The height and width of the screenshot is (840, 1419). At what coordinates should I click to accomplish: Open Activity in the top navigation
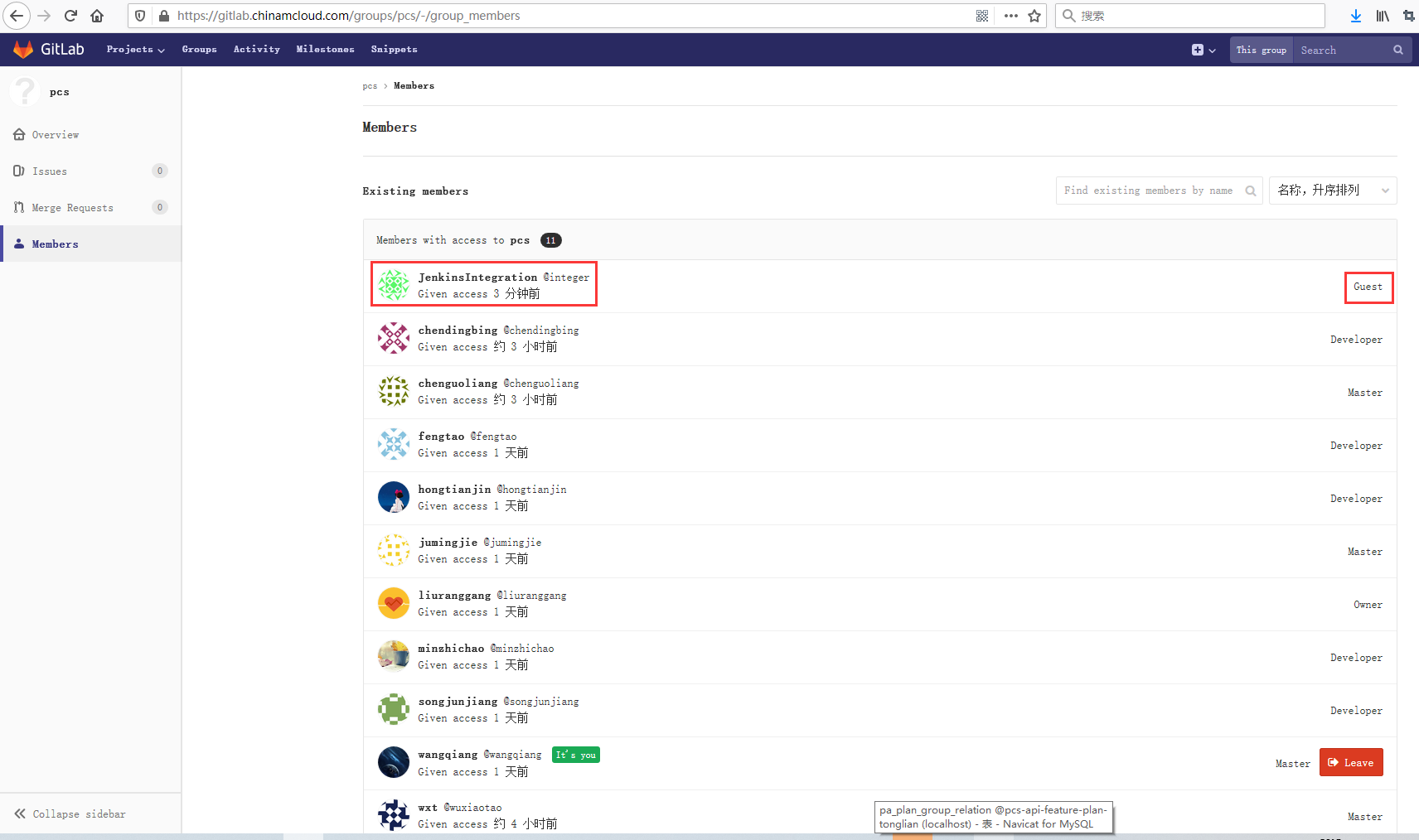click(x=256, y=50)
